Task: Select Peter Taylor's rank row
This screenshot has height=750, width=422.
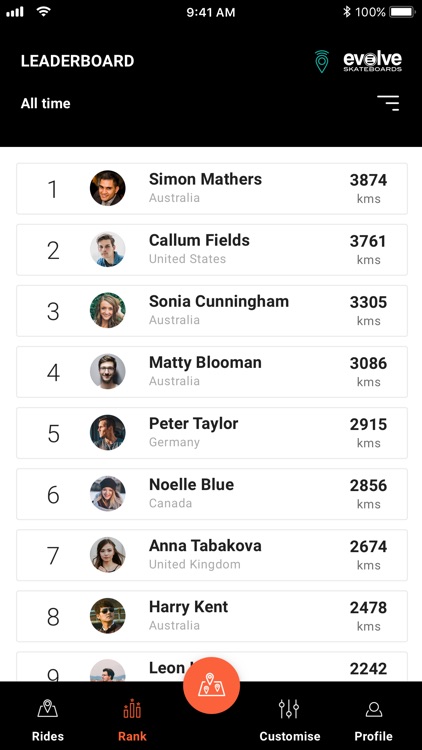Action: (x=212, y=433)
